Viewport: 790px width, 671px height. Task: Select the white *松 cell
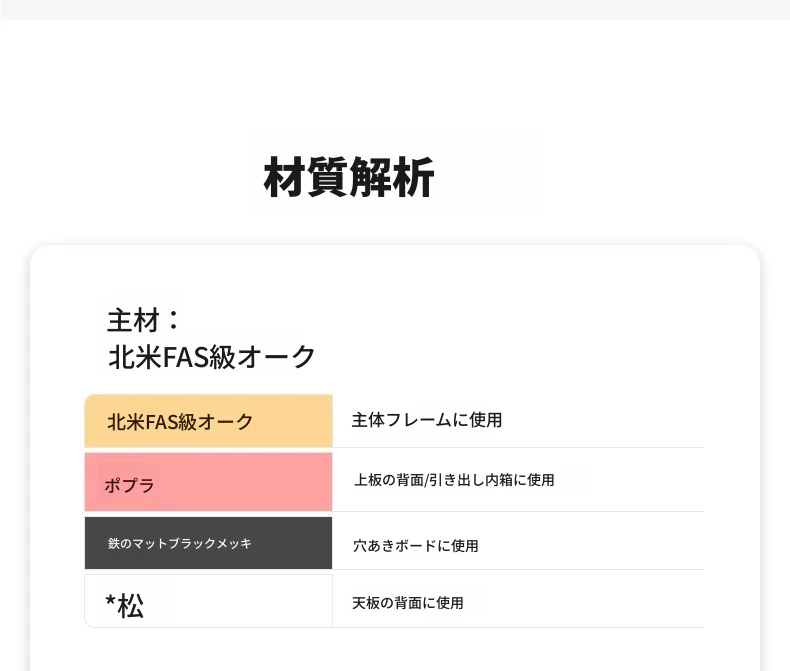point(209,601)
